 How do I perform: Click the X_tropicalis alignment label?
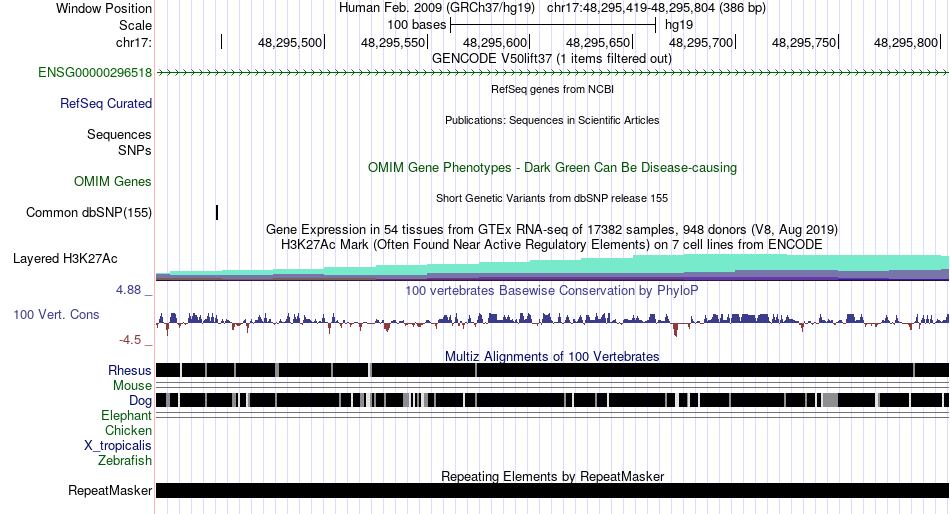coord(118,446)
